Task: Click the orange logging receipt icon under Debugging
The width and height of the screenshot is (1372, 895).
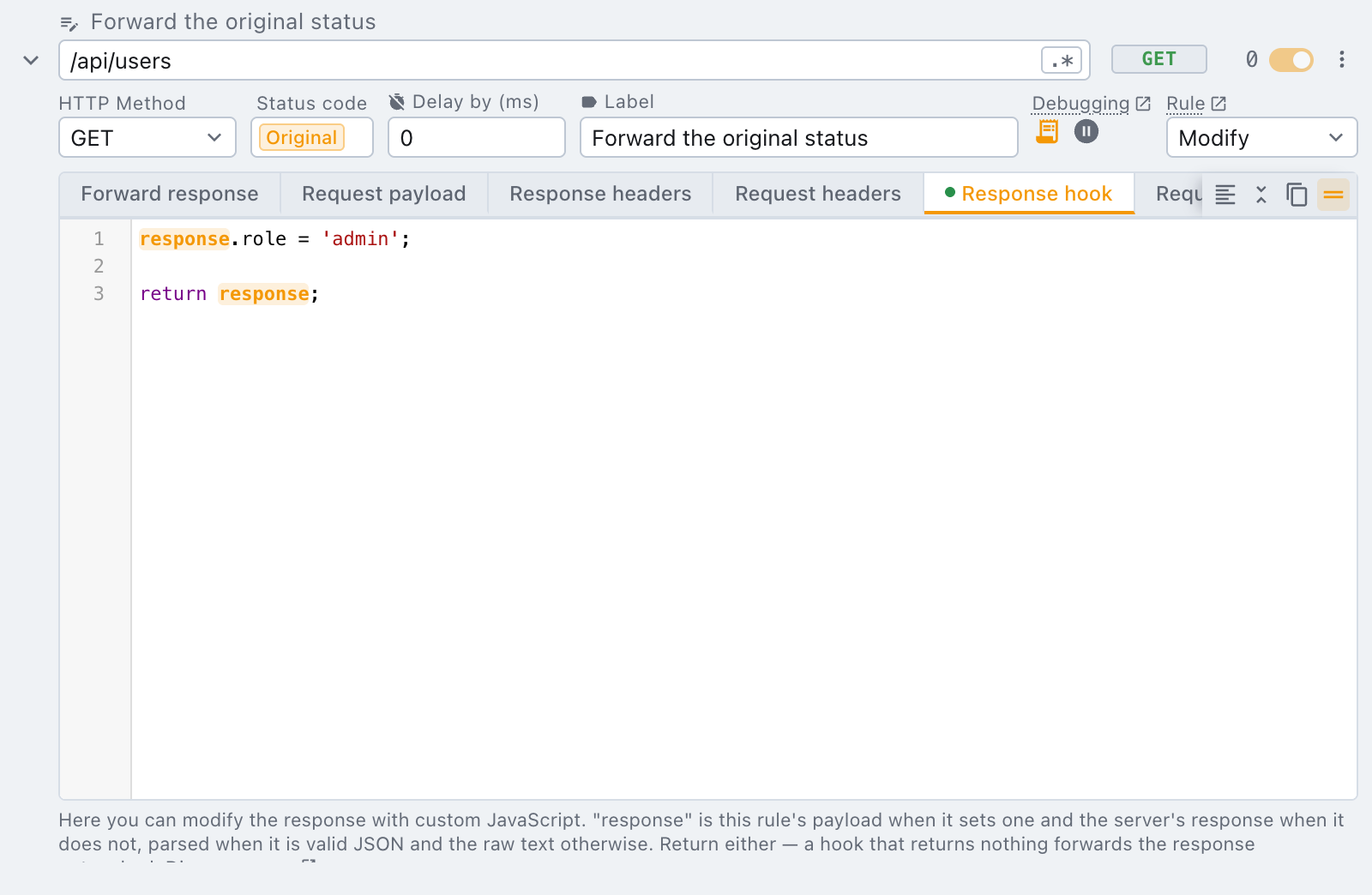Action: [x=1047, y=131]
